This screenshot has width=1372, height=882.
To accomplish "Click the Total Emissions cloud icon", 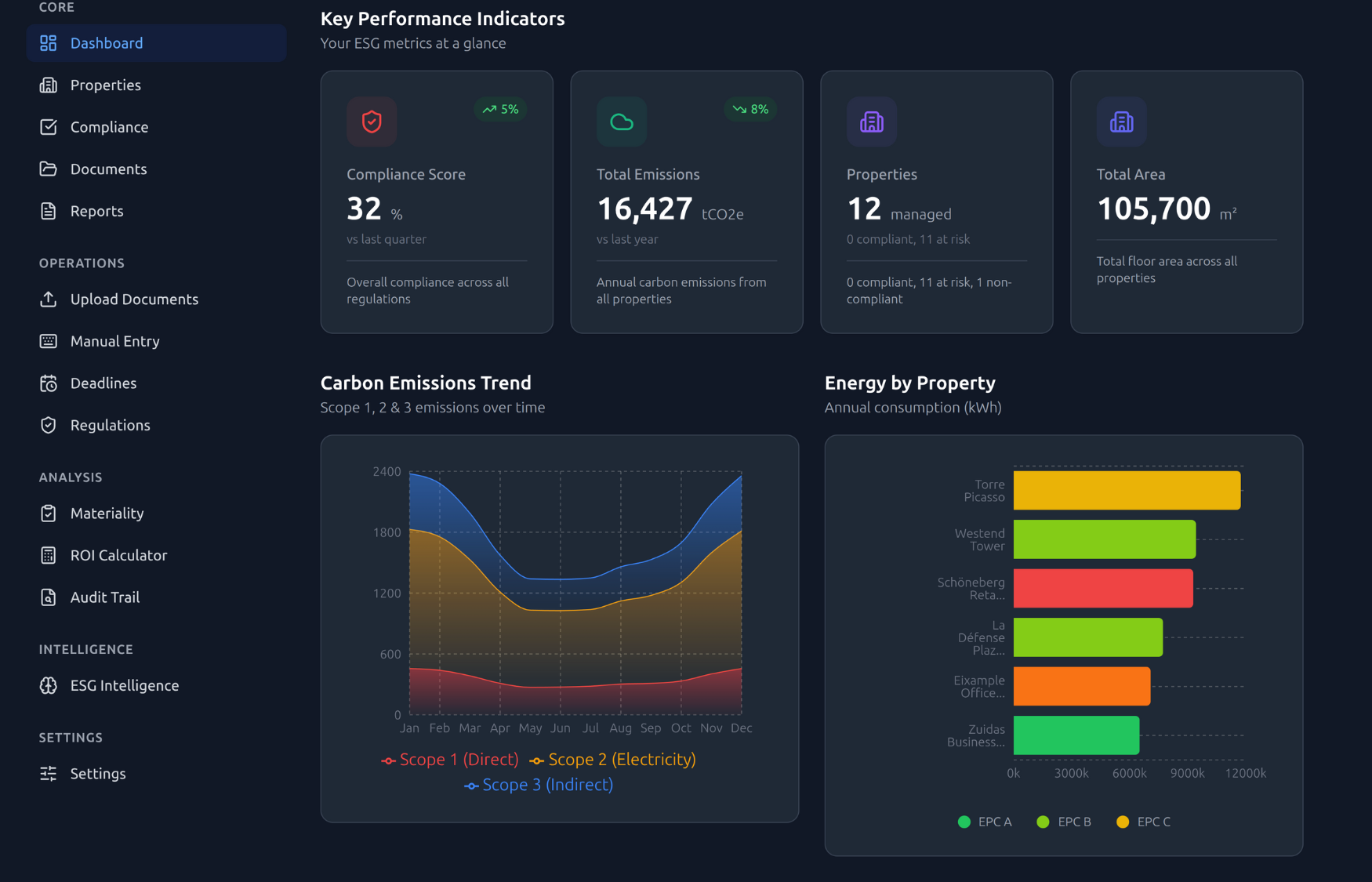I will point(621,122).
